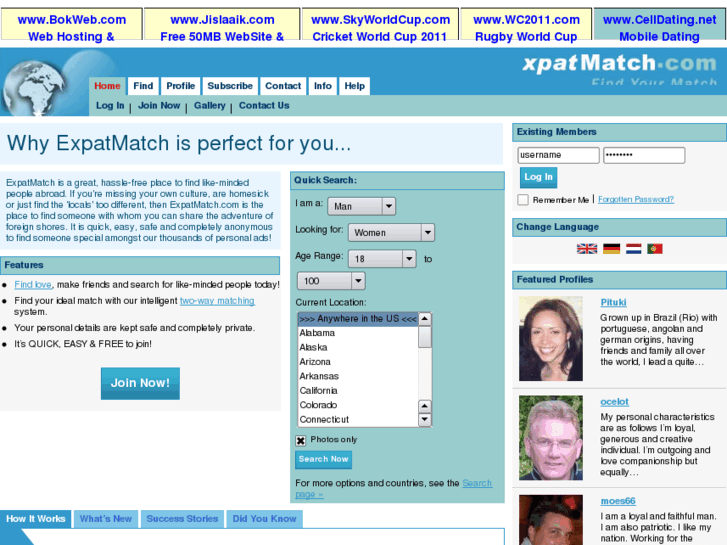Click location list scroll-down arrow
This screenshot has height=545, width=727.
click(x=425, y=420)
